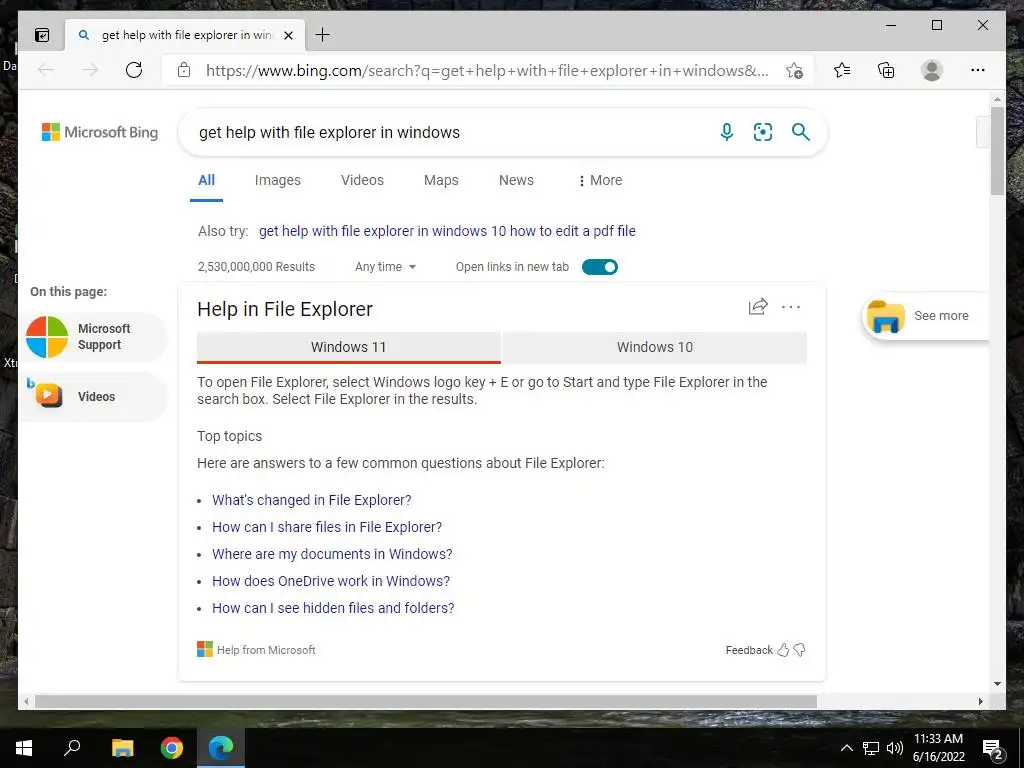Screen dimensions: 1024x768
Task: Click the browser address bar URL
Action: pos(487,70)
